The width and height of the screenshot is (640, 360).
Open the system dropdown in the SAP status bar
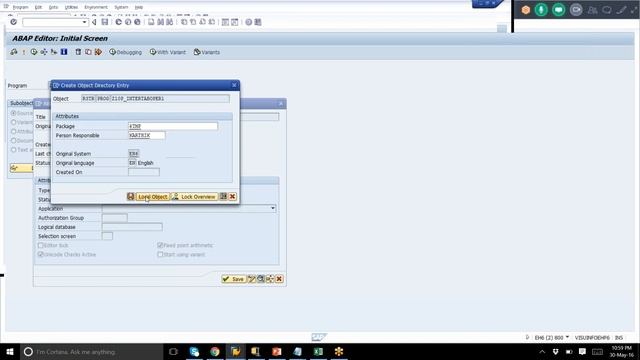(x=567, y=337)
